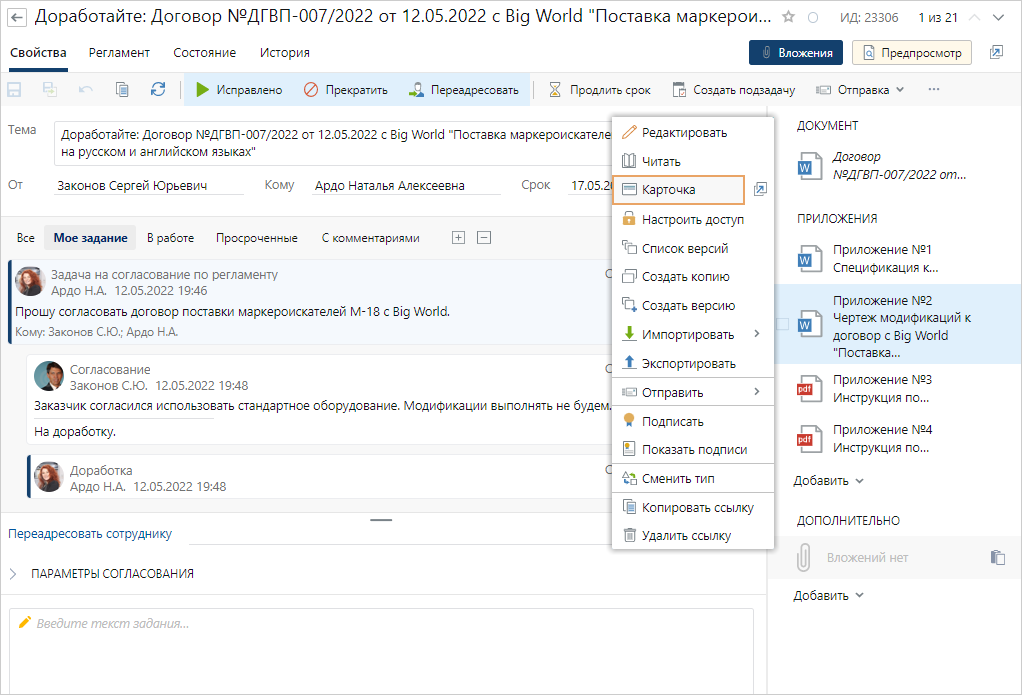Select Настроить доступ from context menu
The height and width of the screenshot is (695, 1022).
click(x=692, y=219)
